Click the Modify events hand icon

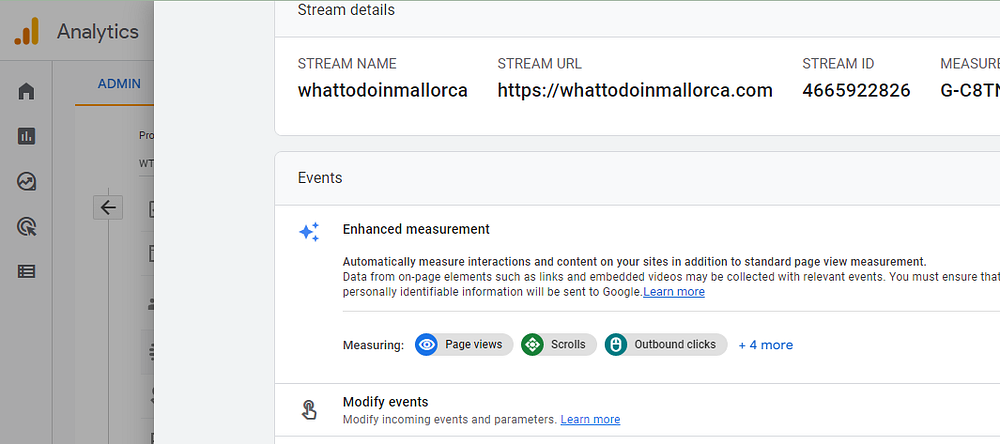coord(309,410)
